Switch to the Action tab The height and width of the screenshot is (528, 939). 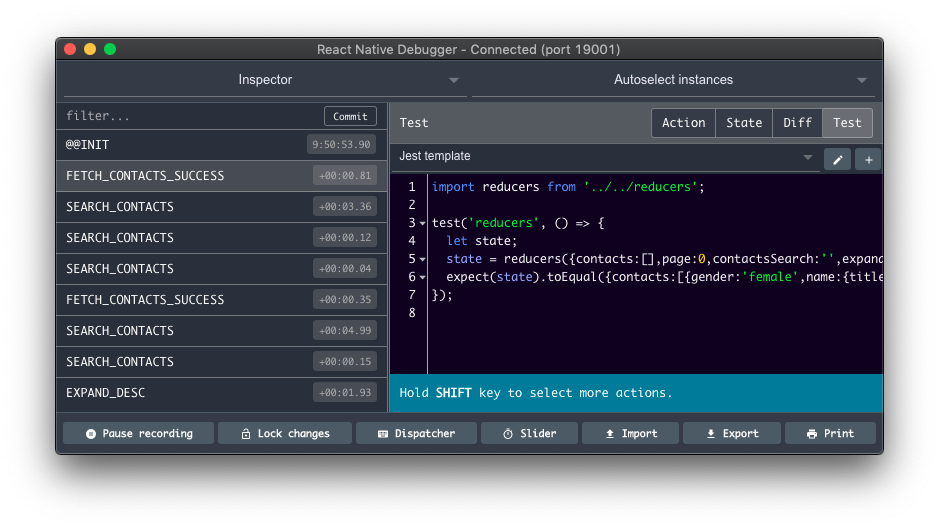(683, 123)
